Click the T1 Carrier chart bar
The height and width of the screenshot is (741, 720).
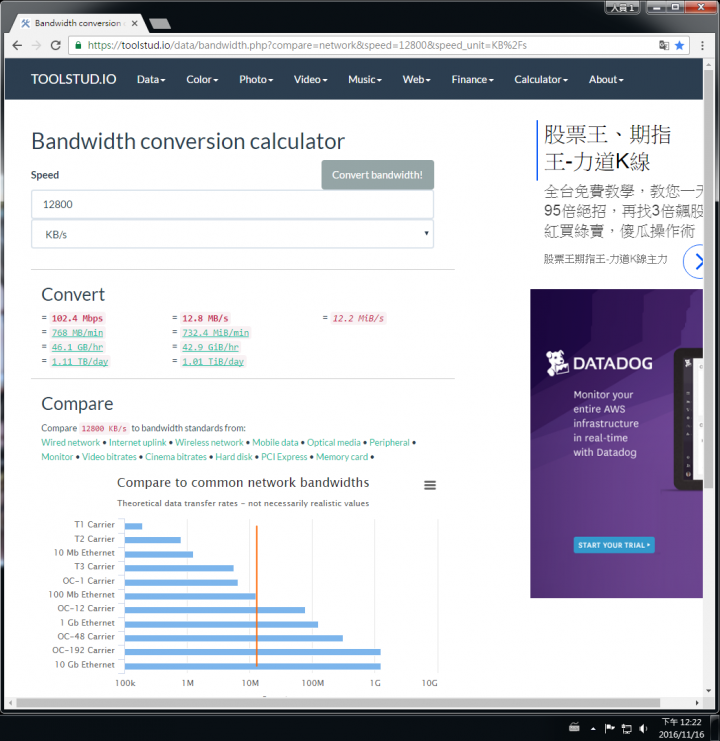point(134,526)
